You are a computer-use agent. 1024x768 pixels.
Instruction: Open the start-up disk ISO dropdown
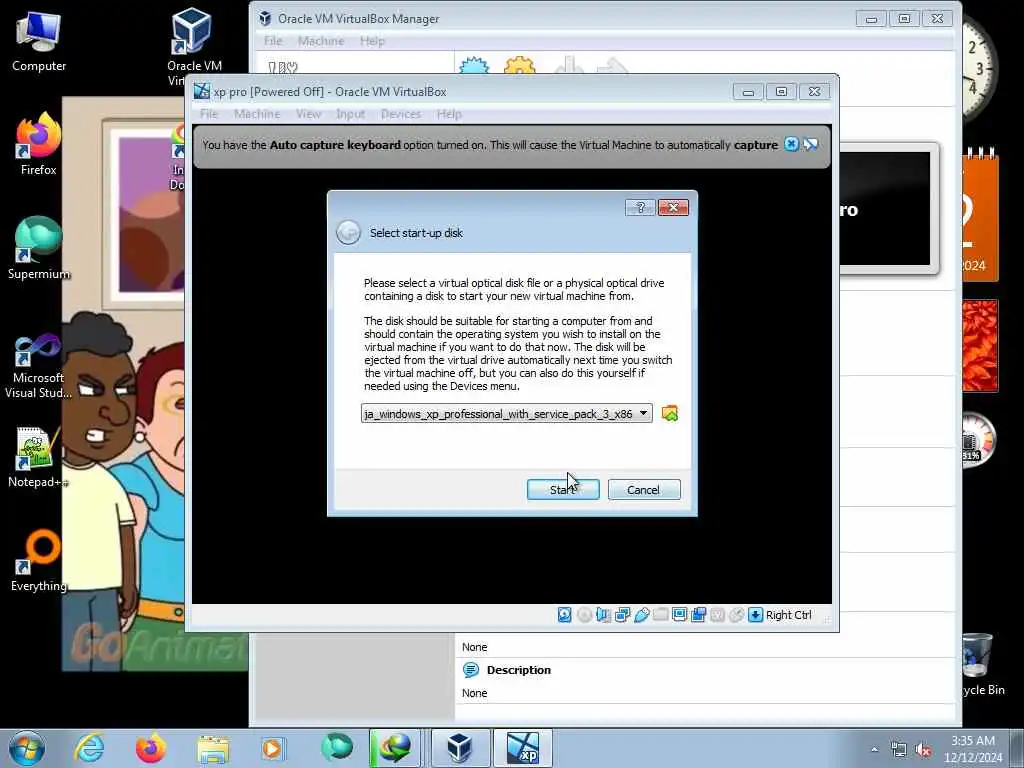pyautogui.click(x=506, y=413)
